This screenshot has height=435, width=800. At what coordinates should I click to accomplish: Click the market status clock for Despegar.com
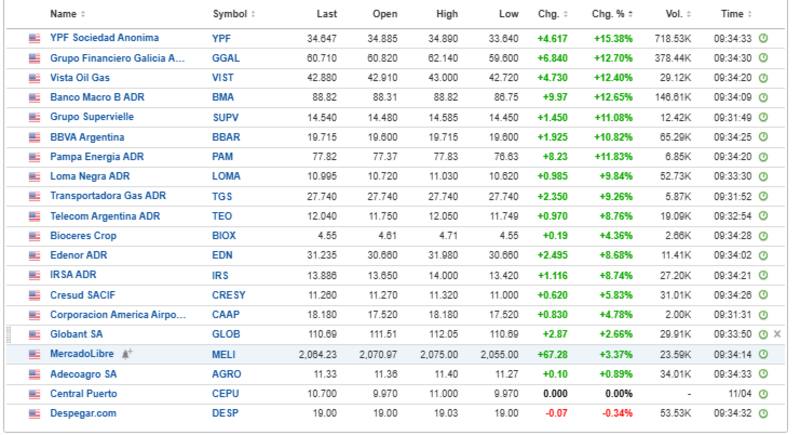tap(763, 413)
